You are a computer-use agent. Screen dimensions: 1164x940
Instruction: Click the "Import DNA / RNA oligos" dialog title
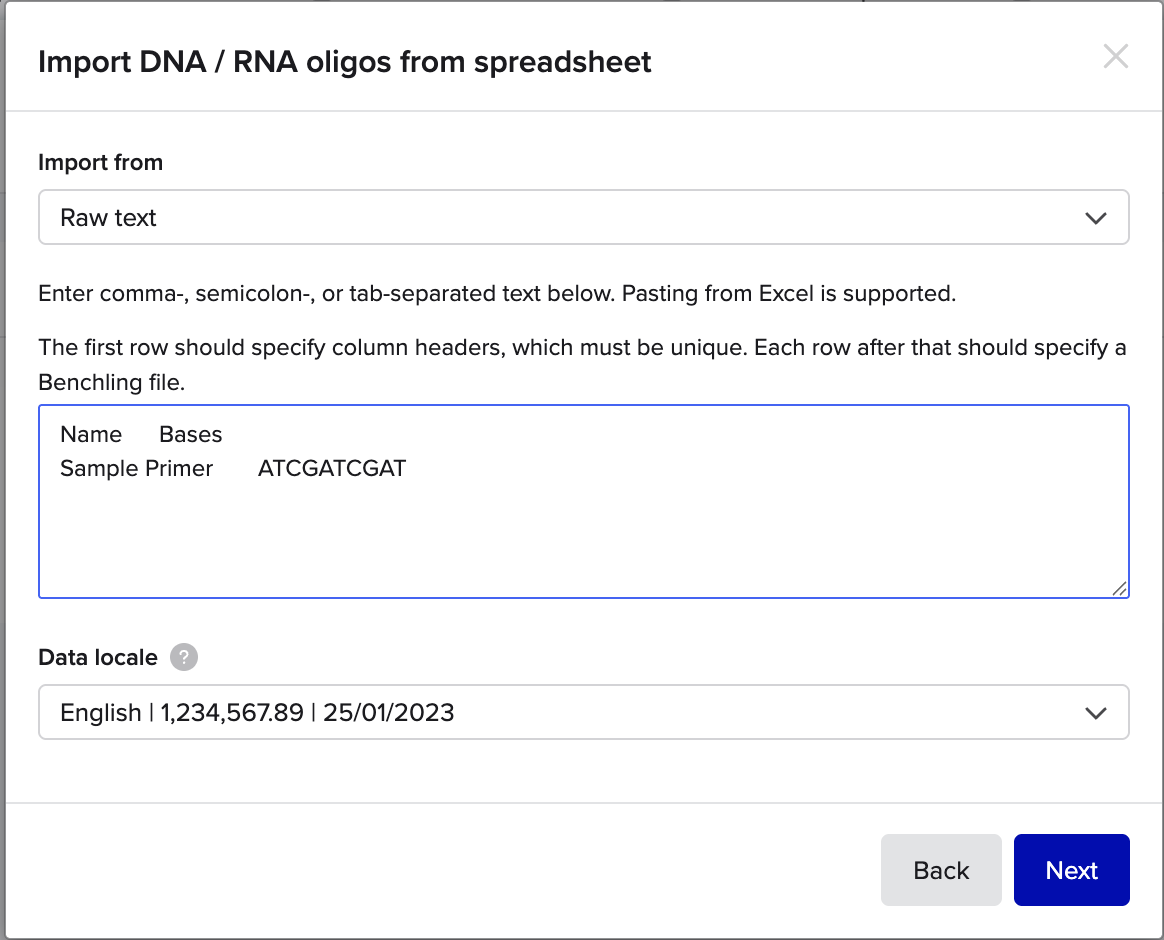point(344,62)
